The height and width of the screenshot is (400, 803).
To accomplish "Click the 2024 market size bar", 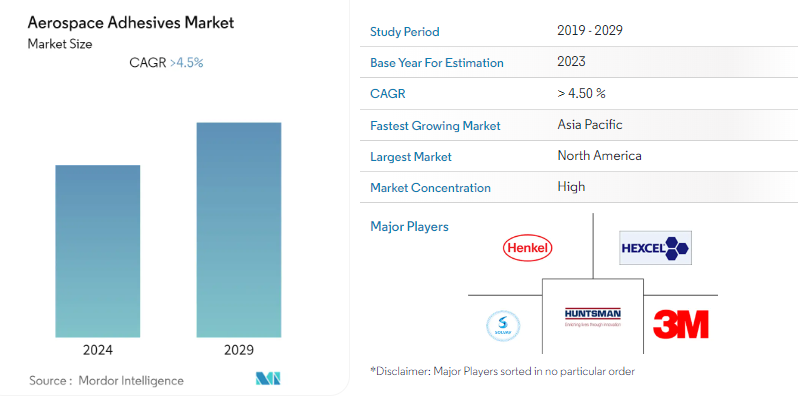I will [97, 251].
